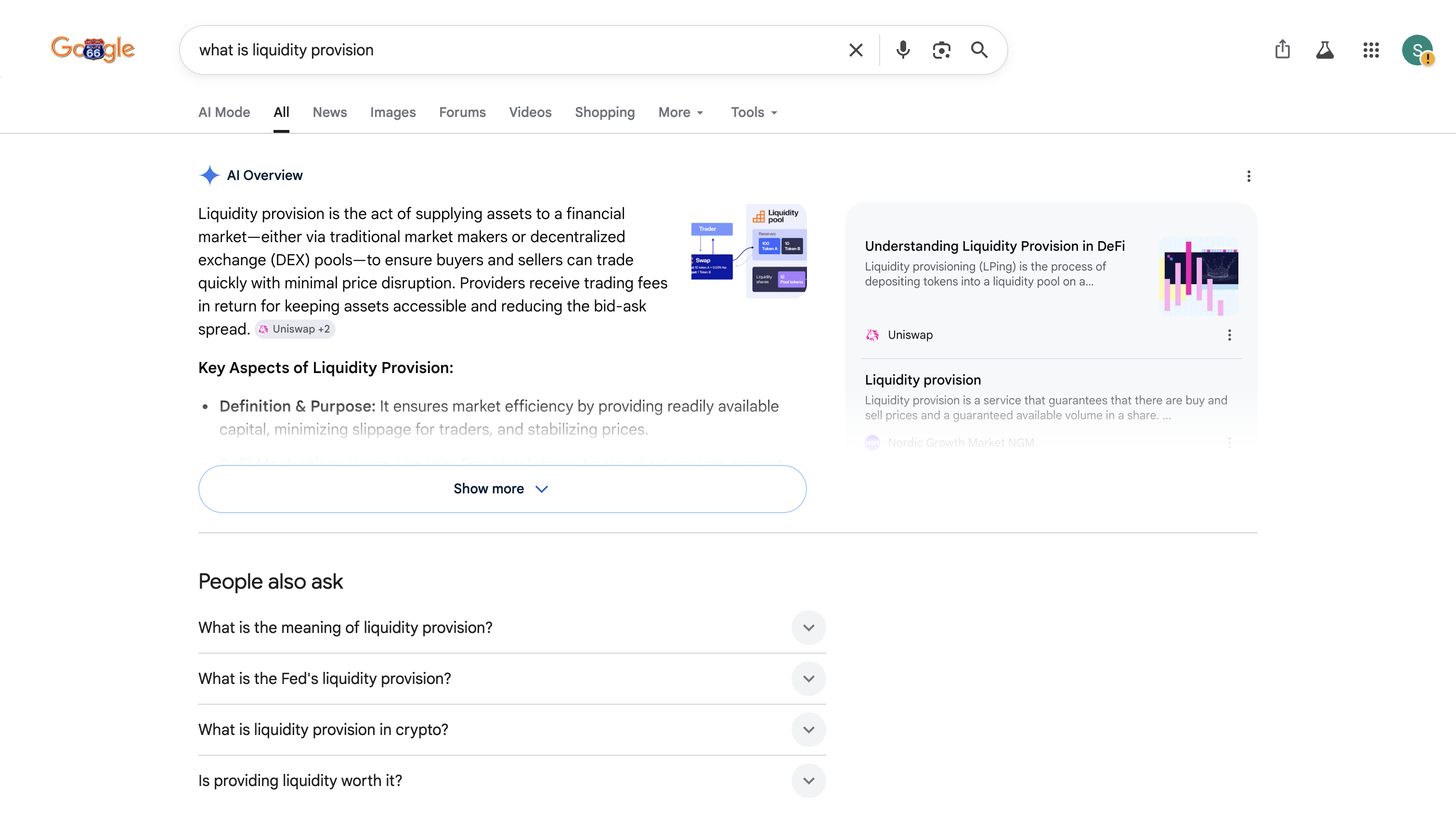Switch to AI Mode tab
Viewport: 1456px width, 825px height.
coord(224,112)
